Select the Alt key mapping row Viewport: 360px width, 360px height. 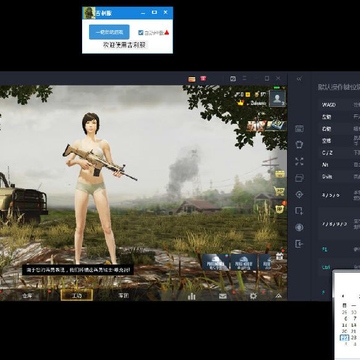tap(339, 165)
